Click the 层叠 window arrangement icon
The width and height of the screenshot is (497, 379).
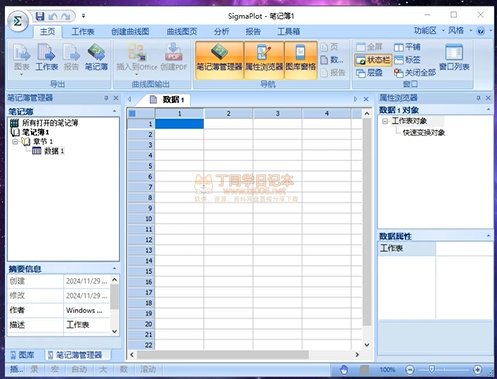click(369, 73)
